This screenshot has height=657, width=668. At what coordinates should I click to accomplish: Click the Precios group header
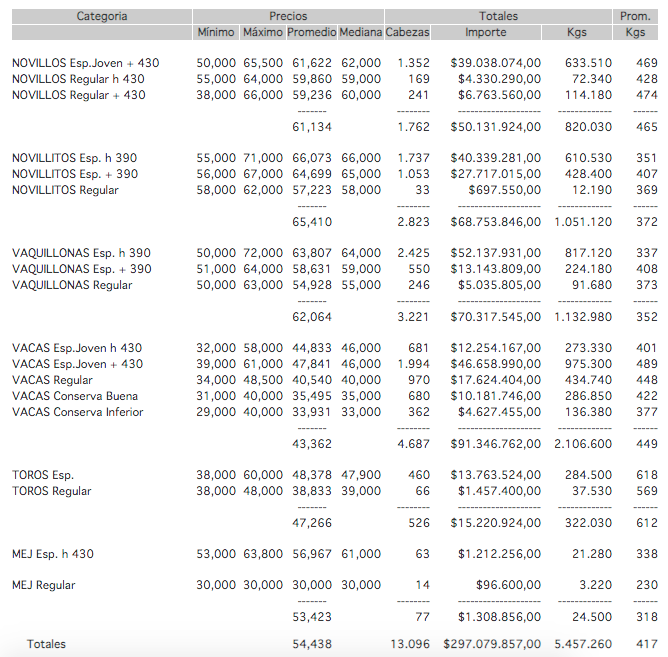[x=288, y=16]
